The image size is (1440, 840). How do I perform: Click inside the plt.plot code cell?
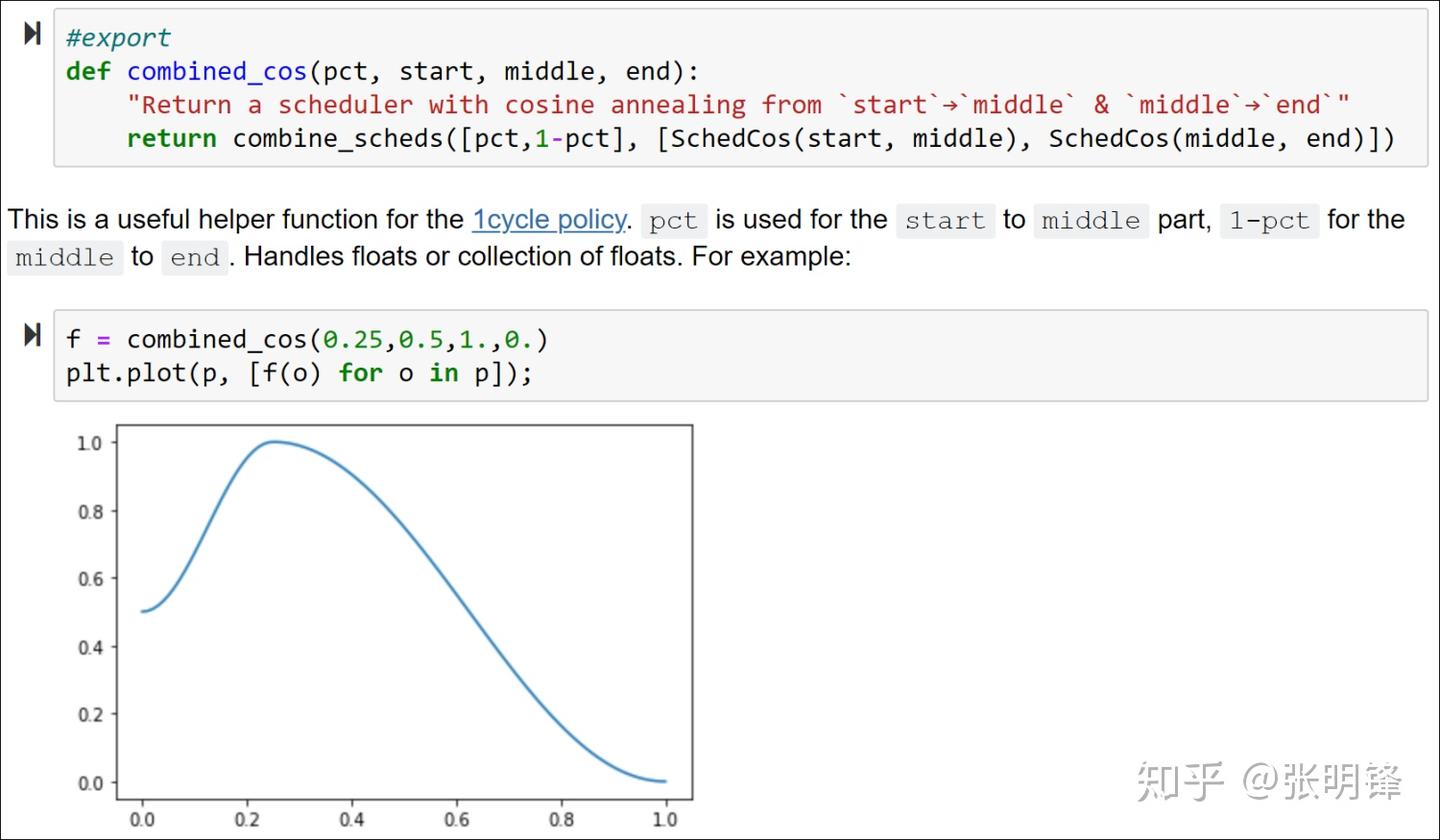pyautogui.click(x=740, y=356)
